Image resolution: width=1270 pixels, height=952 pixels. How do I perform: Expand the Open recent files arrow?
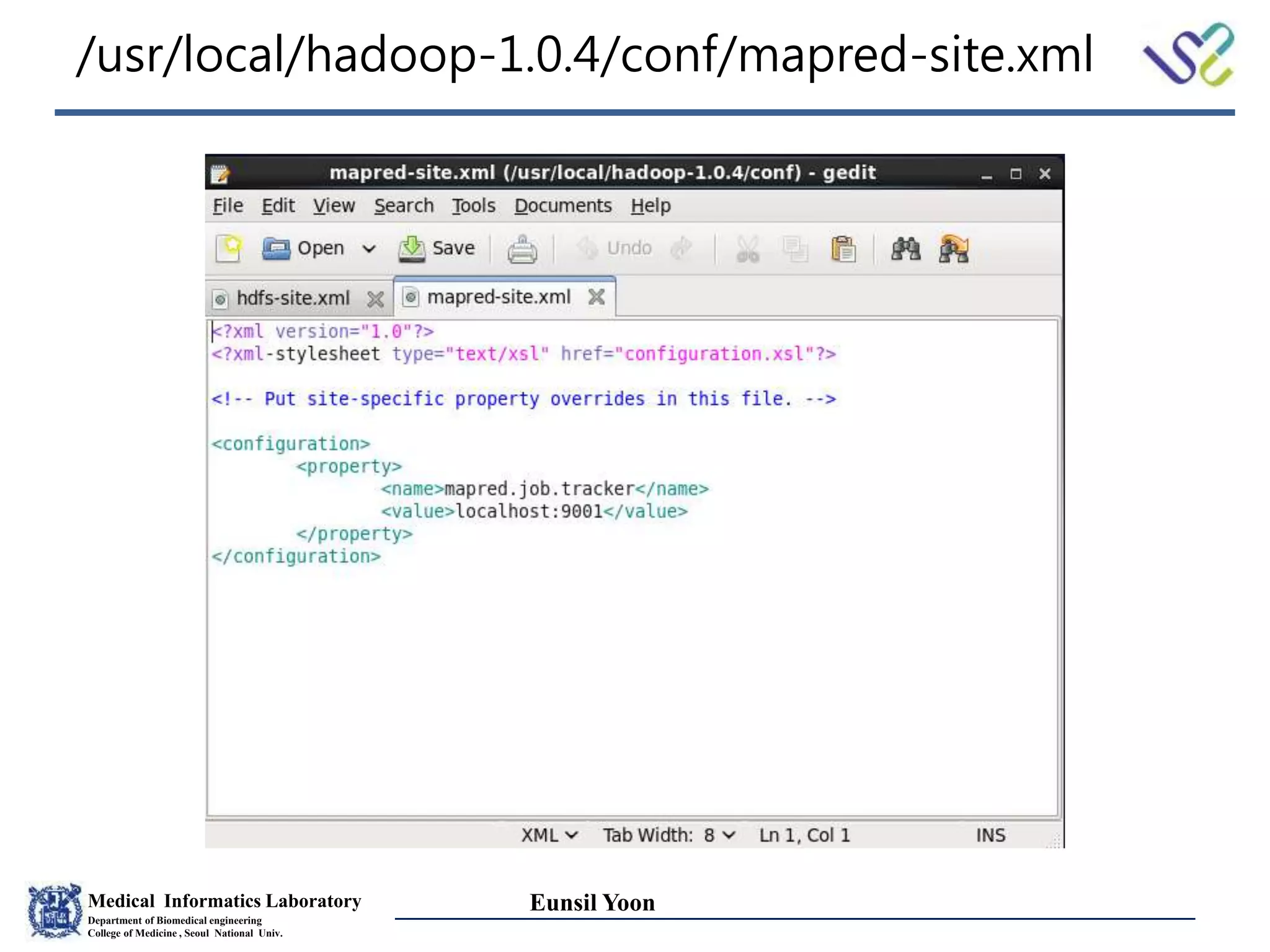click(x=369, y=249)
